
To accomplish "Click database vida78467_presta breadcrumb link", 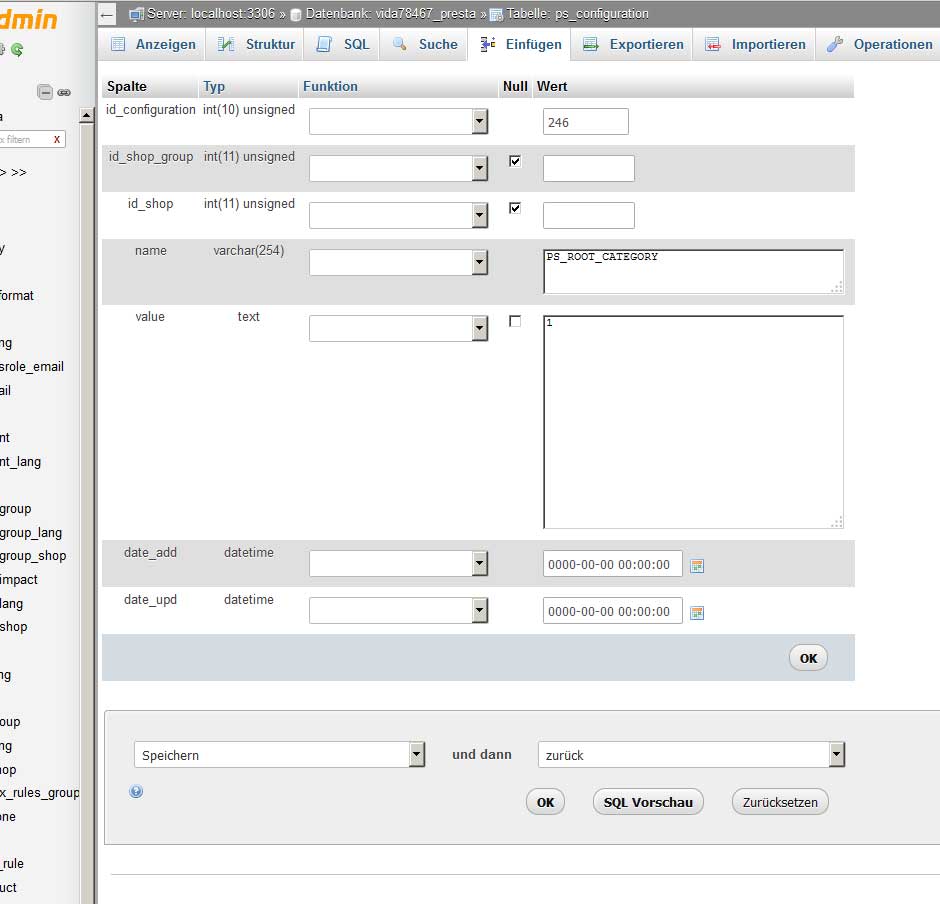I will click(x=390, y=13).
